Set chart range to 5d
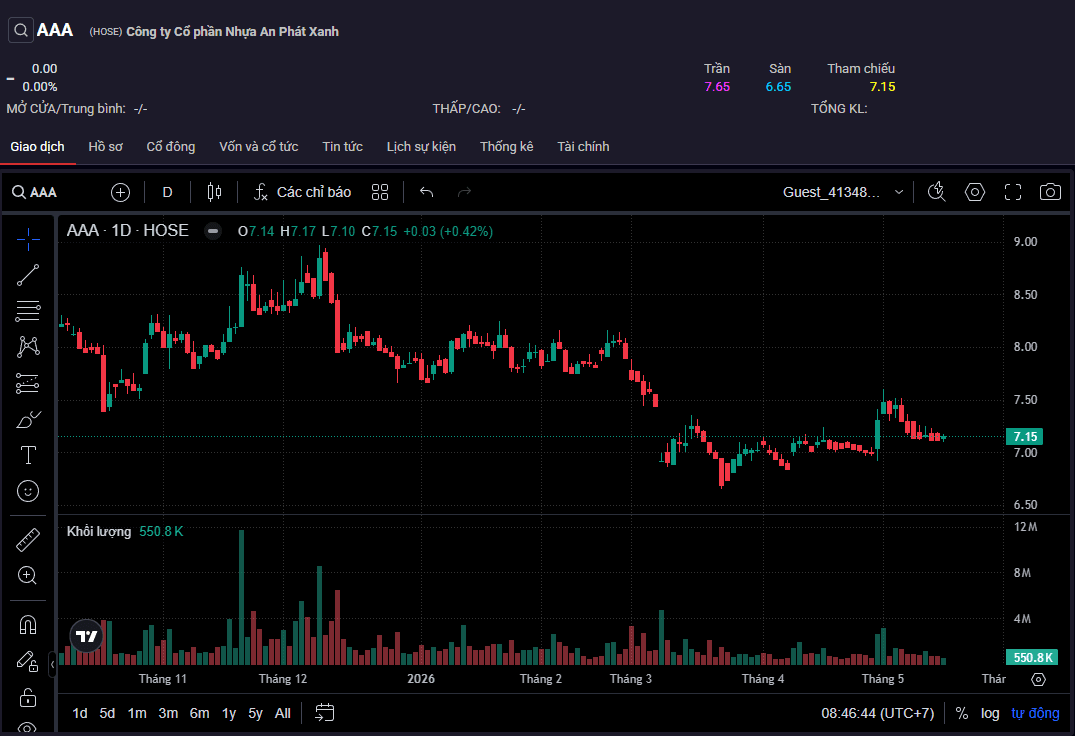1075x736 pixels. pos(107,713)
